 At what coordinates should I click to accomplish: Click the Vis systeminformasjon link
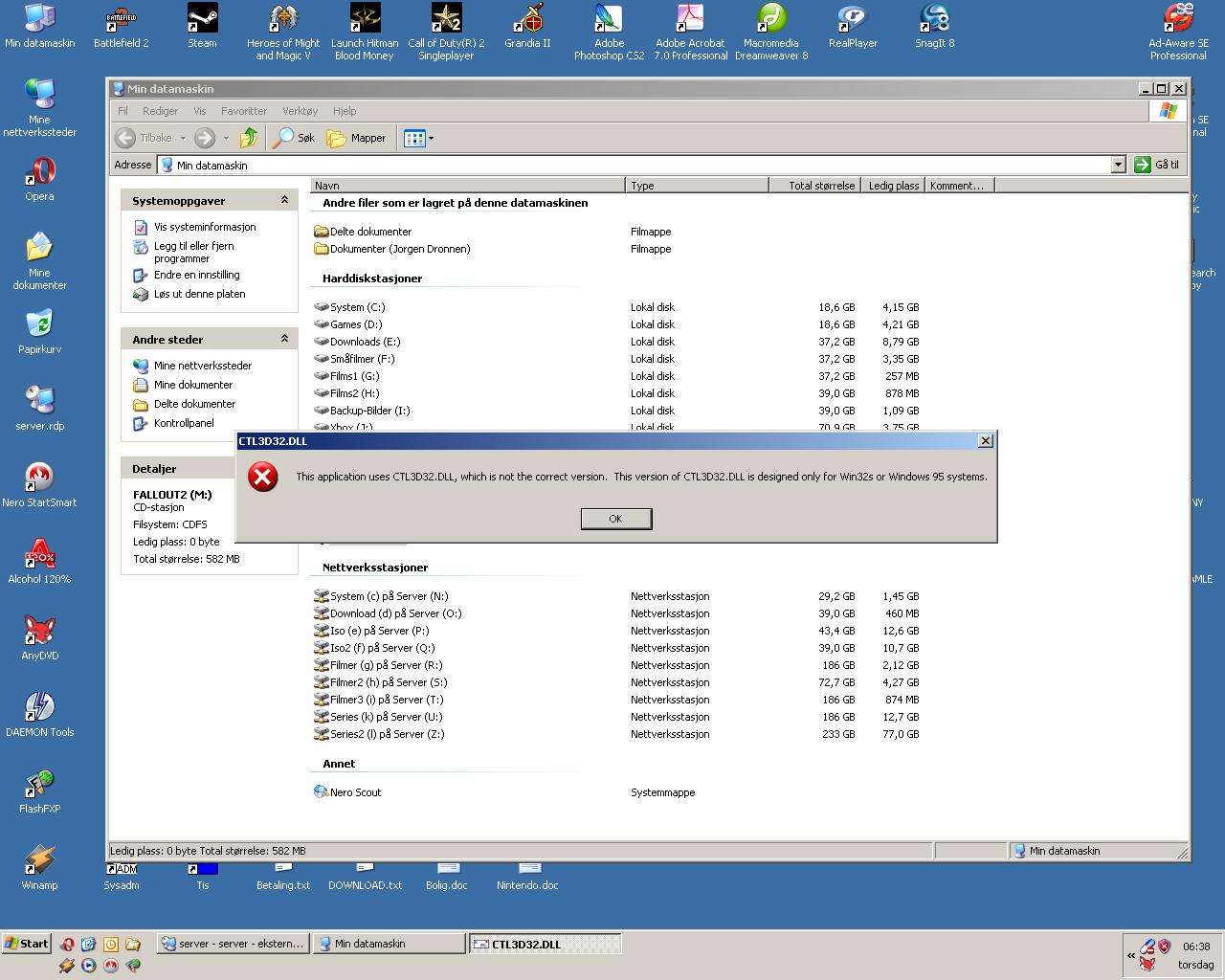point(205,227)
